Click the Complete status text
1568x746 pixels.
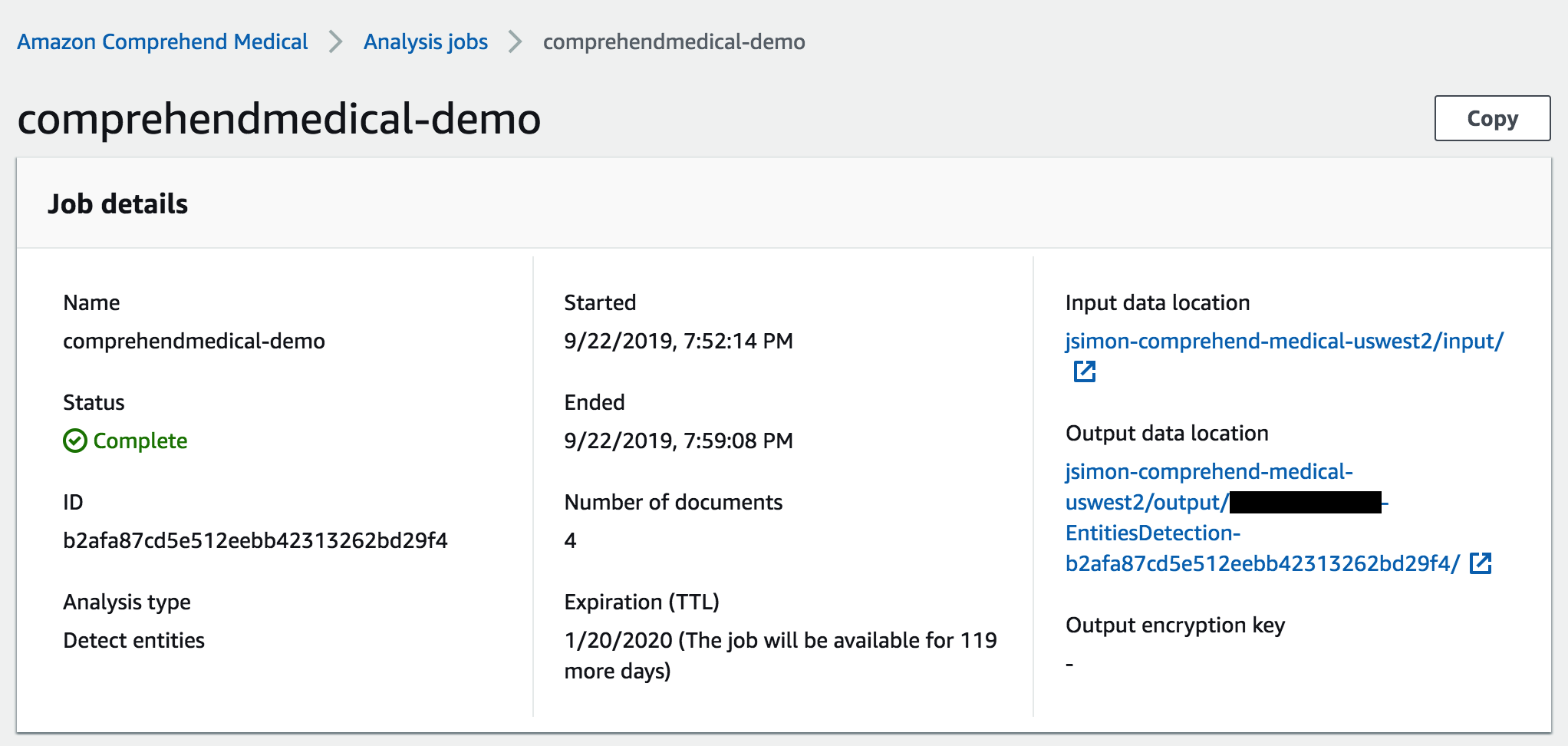[140, 441]
